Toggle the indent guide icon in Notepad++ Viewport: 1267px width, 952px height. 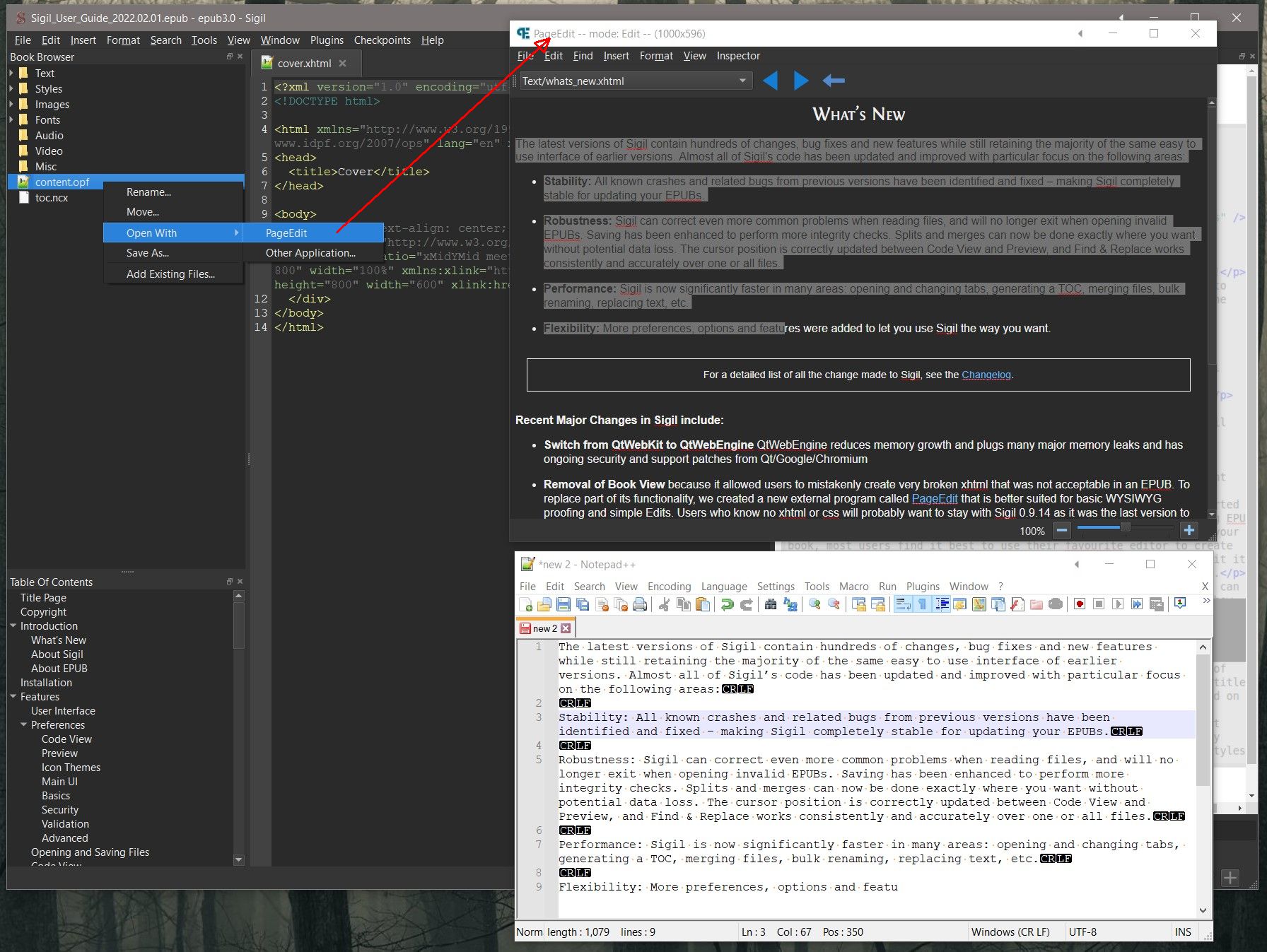point(942,604)
